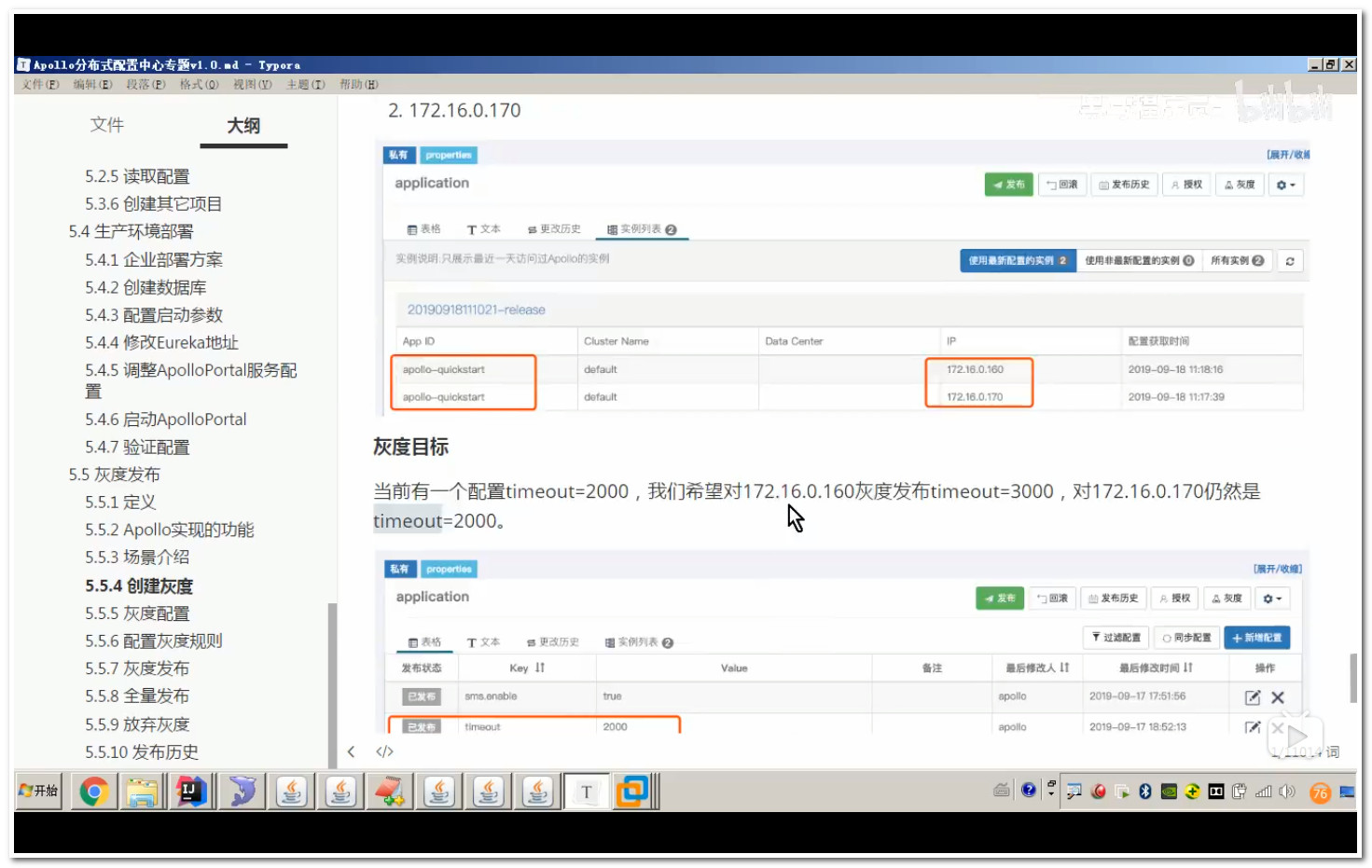Click the 开始 Start button
This screenshot has height=868, width=1372.
38,791
